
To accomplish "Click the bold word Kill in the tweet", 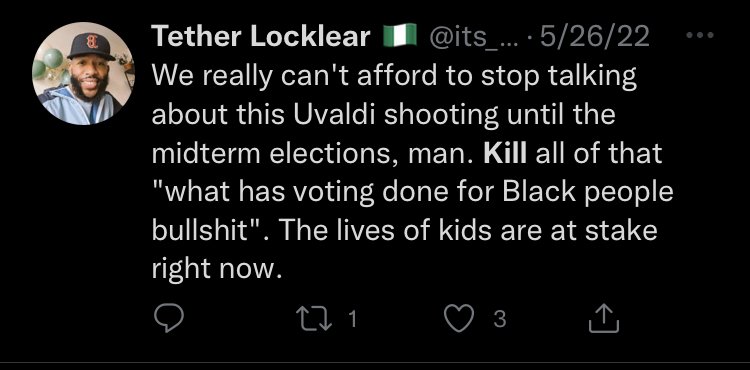I will [x=505, y=154].
